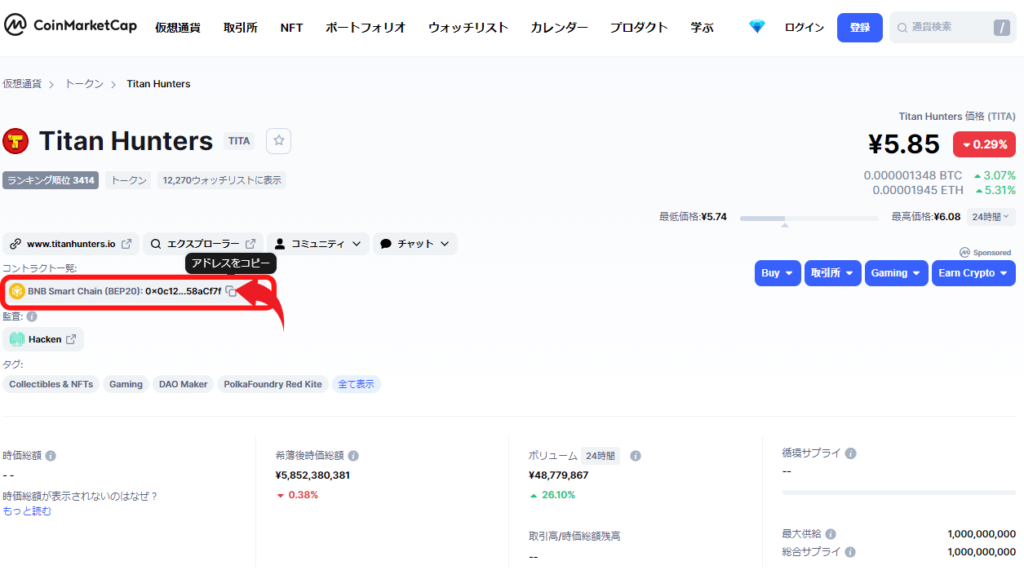Select the Collectibles & NFTs tag
This screenshot has width=1024, height=570.
pos(51,384)
